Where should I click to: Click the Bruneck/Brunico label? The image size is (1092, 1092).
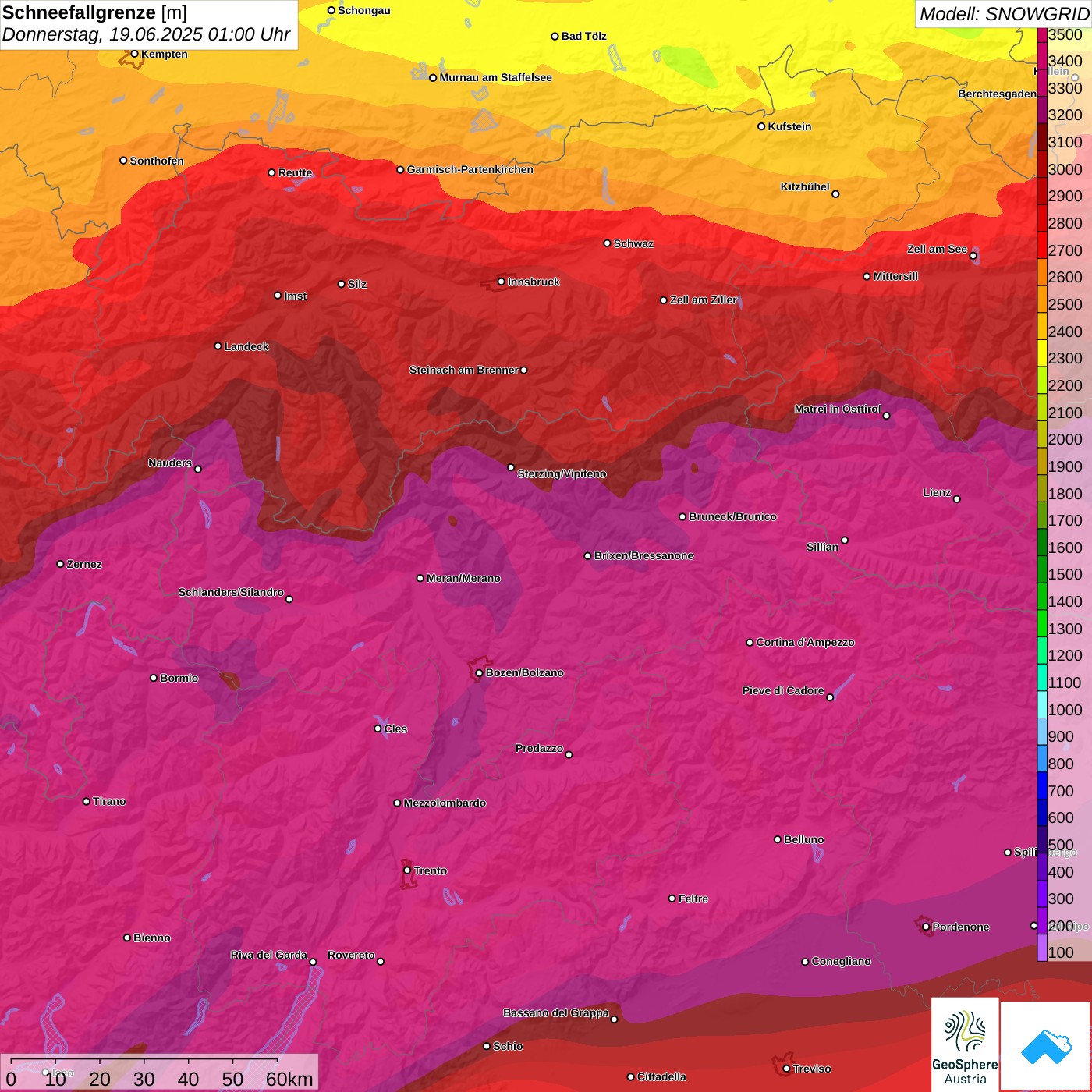point(732,516)
